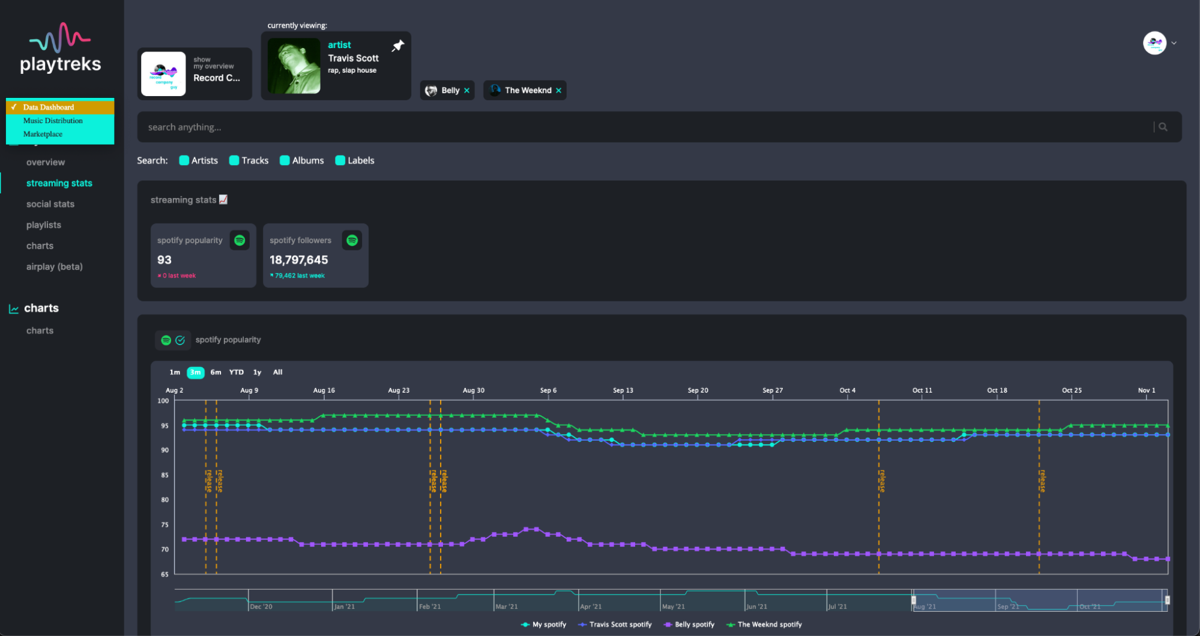Click the Belly avatar icon in chip
Screen dimensions: 1200x637
click(x=431, y=90)
